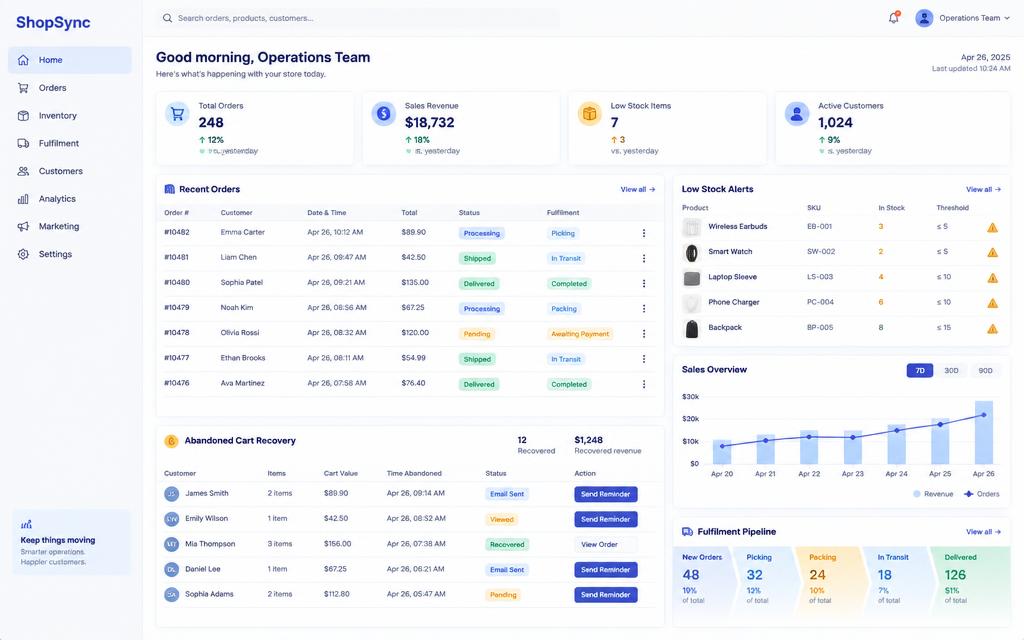Viewport: 1024px width, 640px height.
Task: Click the search orders, products, customers field
Action: 358,18
